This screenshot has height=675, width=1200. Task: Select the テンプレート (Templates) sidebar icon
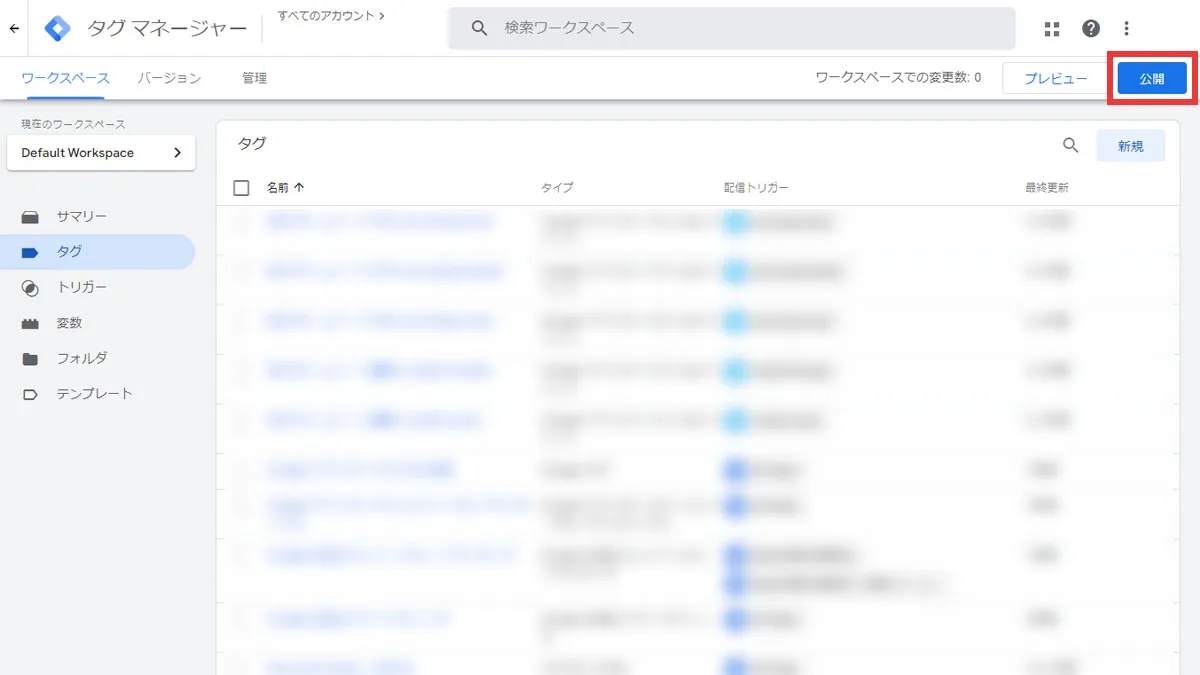[31, 393]
